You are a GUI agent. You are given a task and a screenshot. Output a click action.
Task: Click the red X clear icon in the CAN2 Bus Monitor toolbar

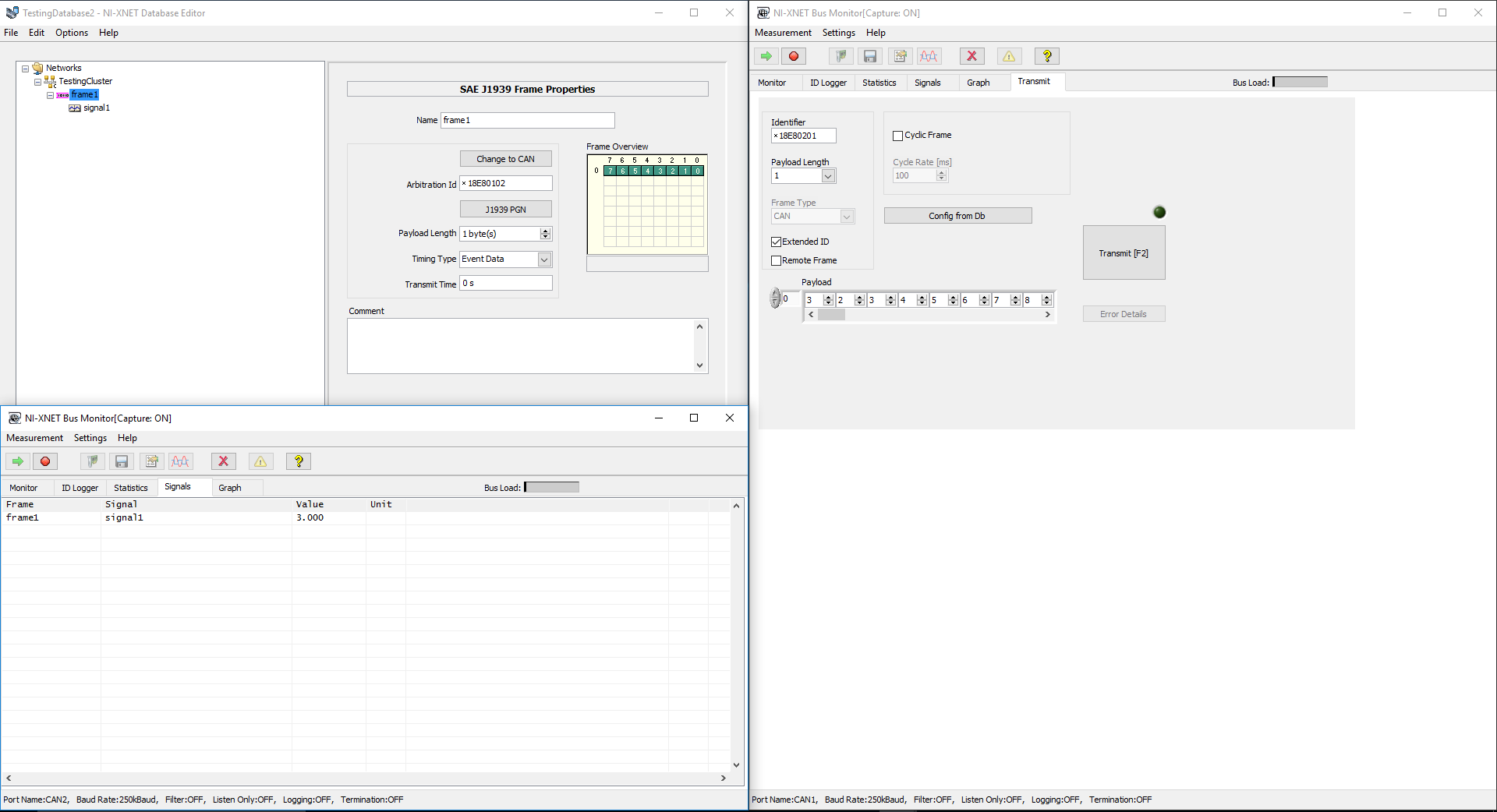click(223, 461)
